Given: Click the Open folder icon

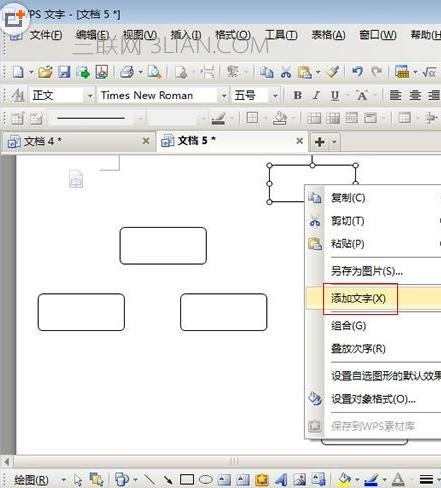Looking at the screenshot, I should tap(45, 72).
